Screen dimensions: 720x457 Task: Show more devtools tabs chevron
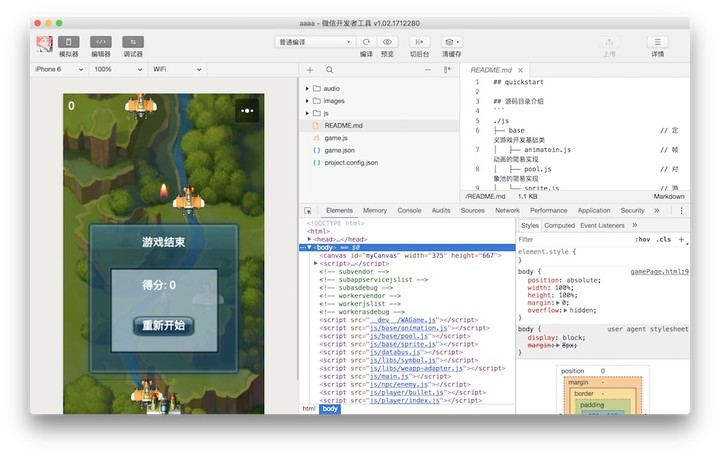tap(657, 210)
